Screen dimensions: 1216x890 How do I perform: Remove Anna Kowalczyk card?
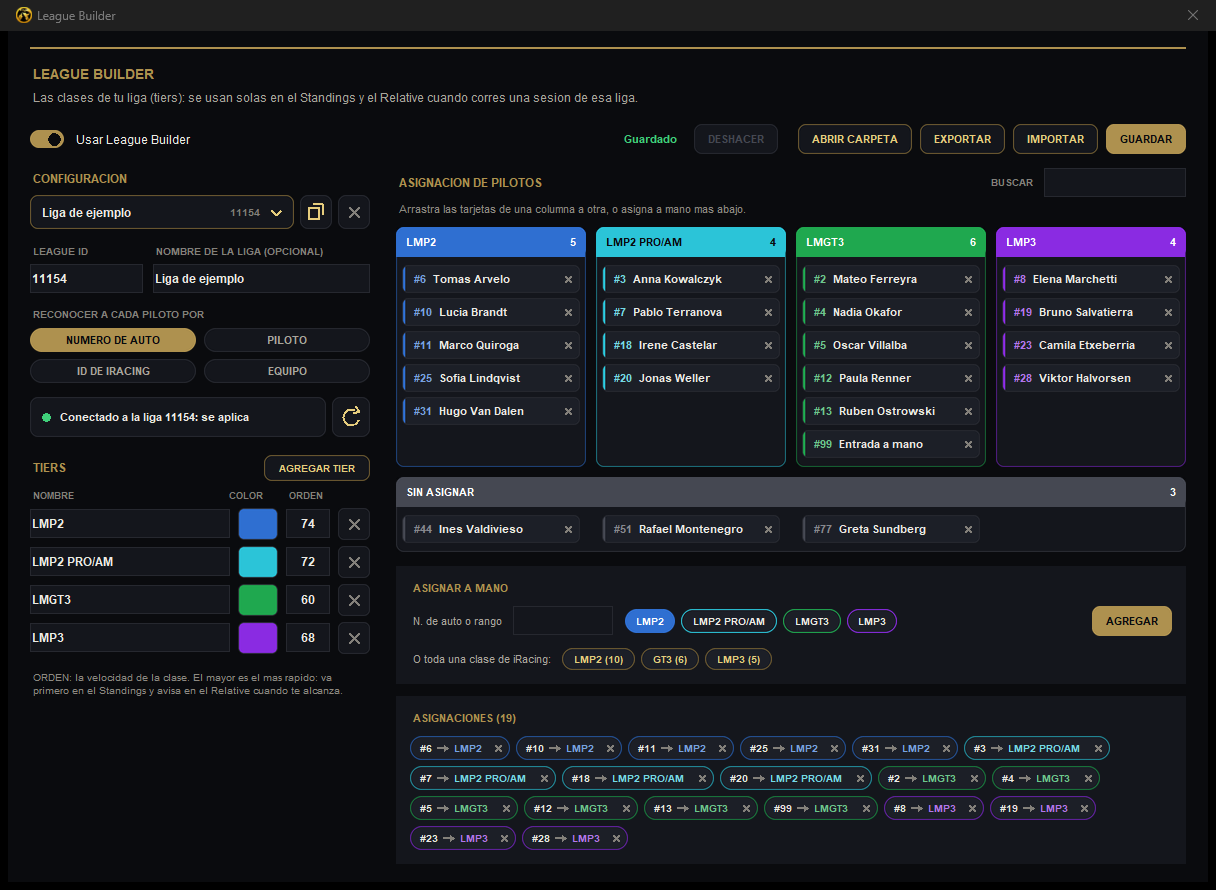point(768,279)
